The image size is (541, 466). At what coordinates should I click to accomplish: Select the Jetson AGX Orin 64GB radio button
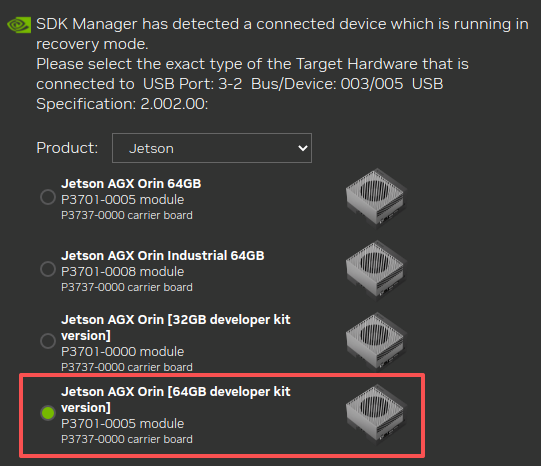pos(48,197)
